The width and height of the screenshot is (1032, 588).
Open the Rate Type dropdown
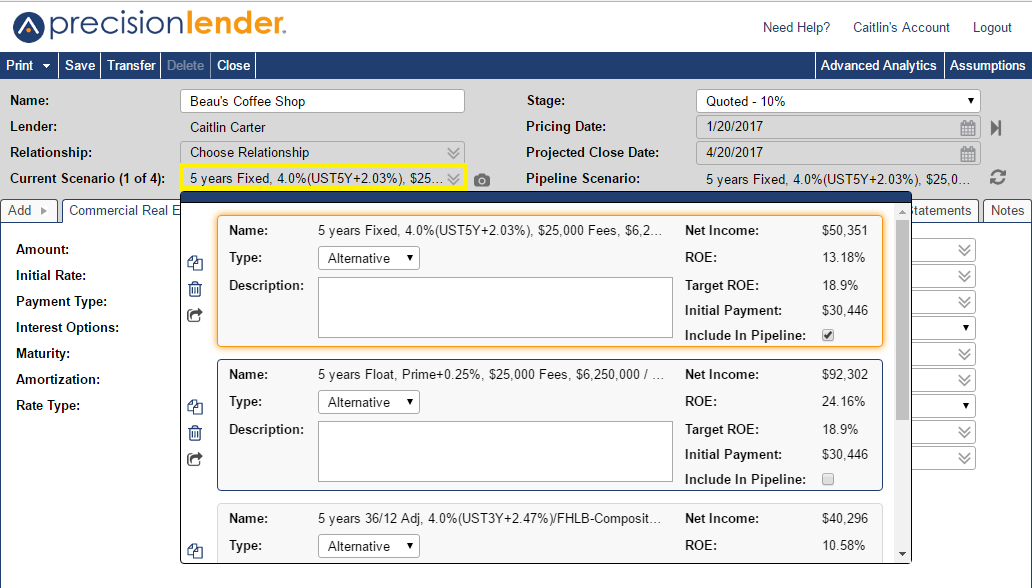pyautogui.click(x=966, y=406)
